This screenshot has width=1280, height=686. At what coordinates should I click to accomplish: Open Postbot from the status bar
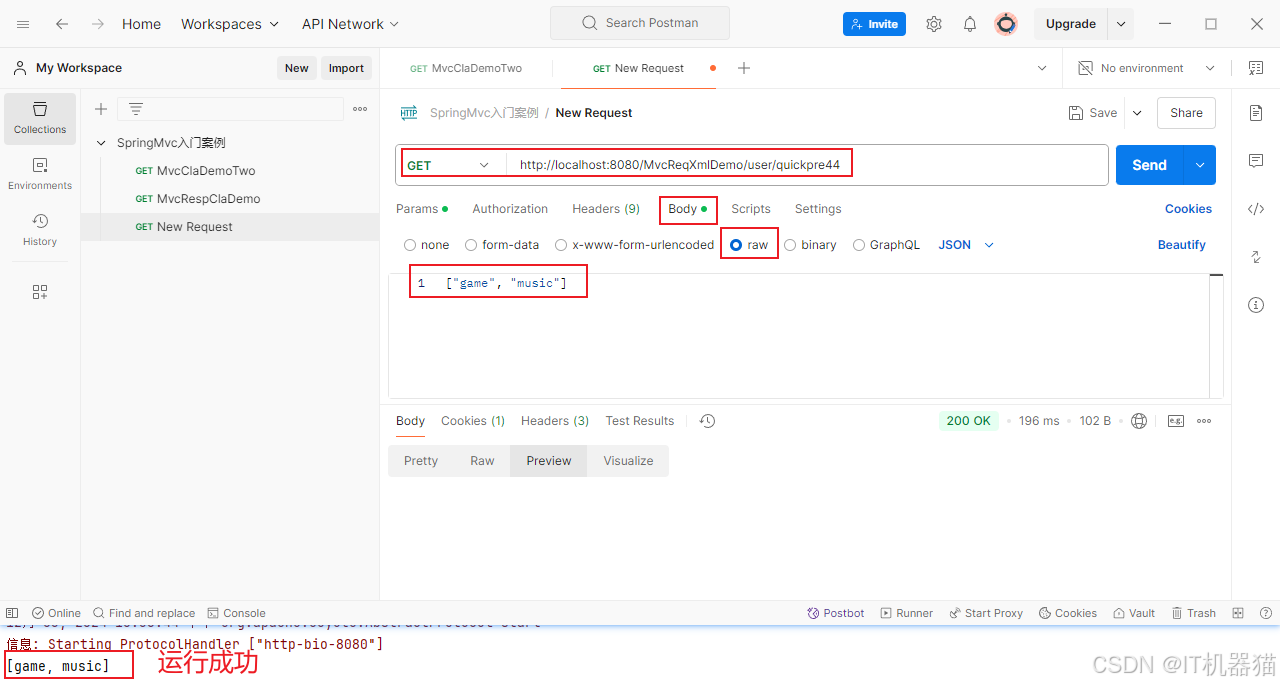coord(836,613)
